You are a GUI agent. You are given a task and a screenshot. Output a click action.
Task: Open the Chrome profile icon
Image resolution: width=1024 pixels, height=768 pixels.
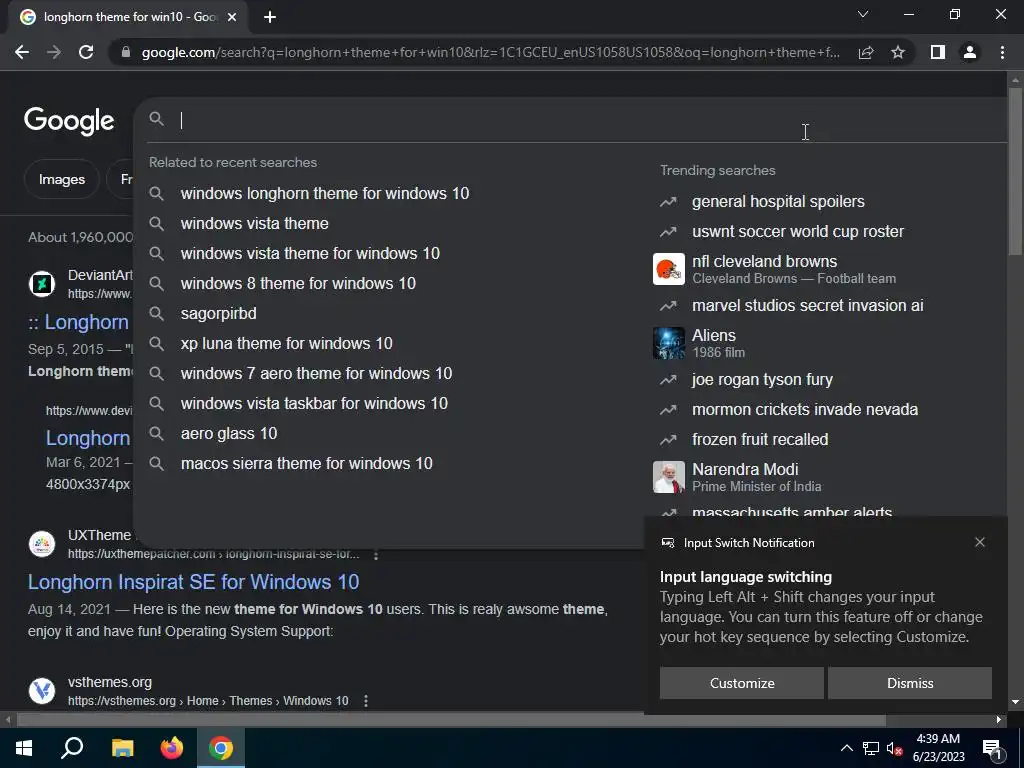(x=970, y=52)
